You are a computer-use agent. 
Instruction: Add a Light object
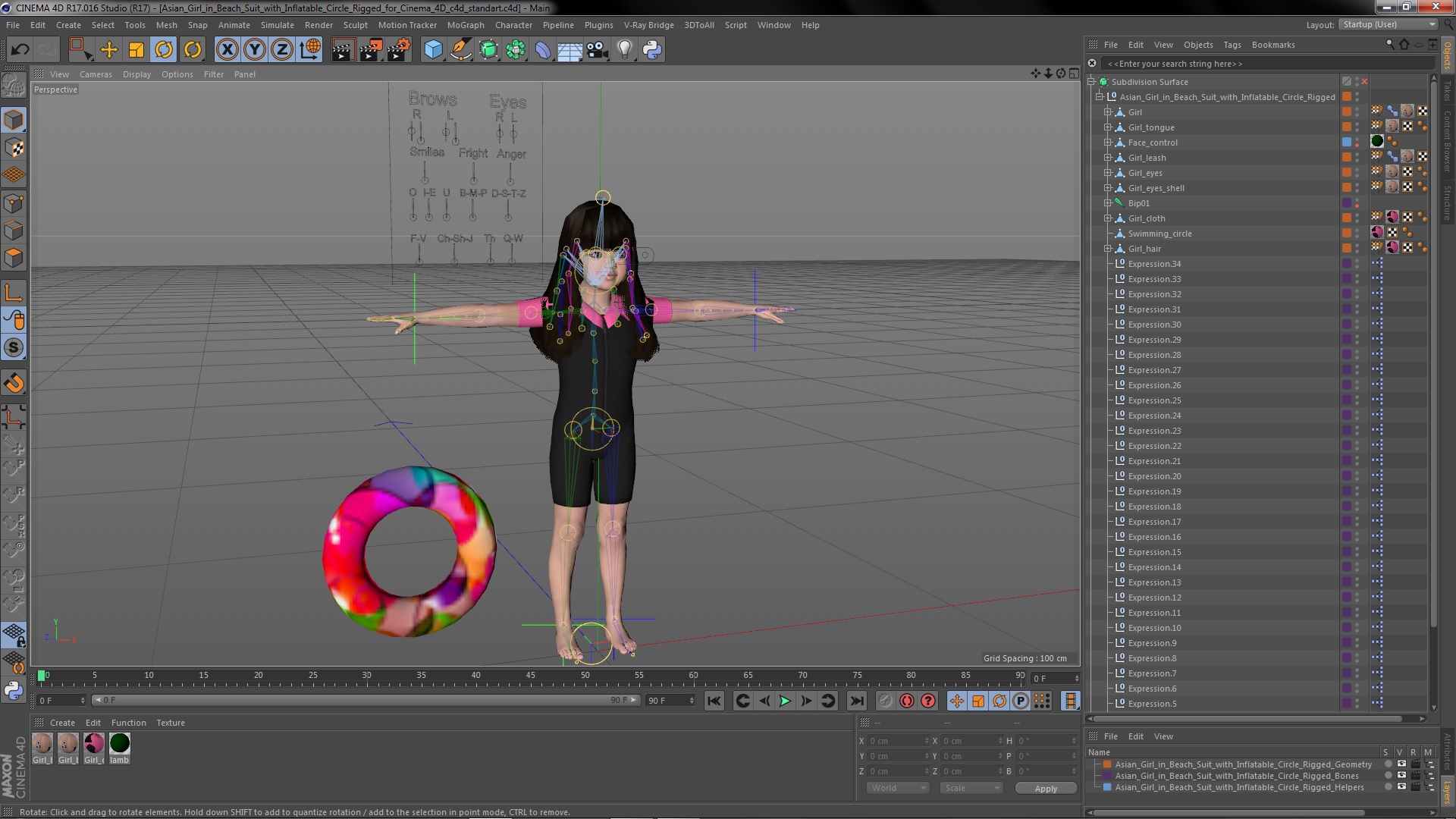tap(625, 50)
